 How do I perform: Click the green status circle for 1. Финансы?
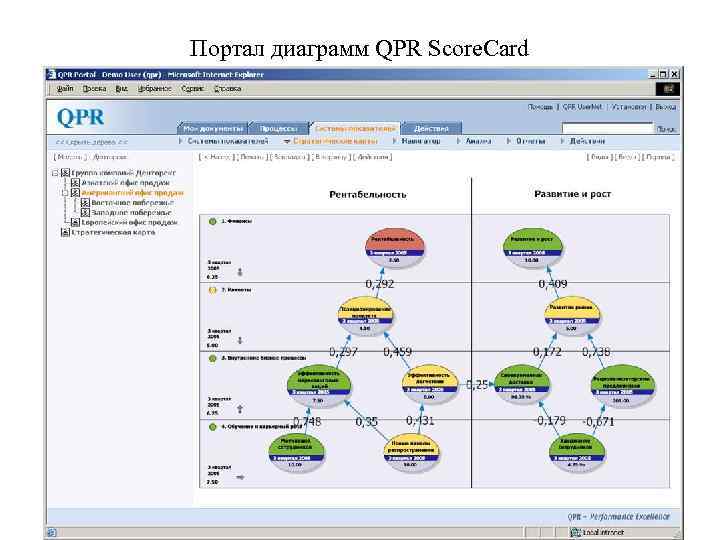pos(212,221)
